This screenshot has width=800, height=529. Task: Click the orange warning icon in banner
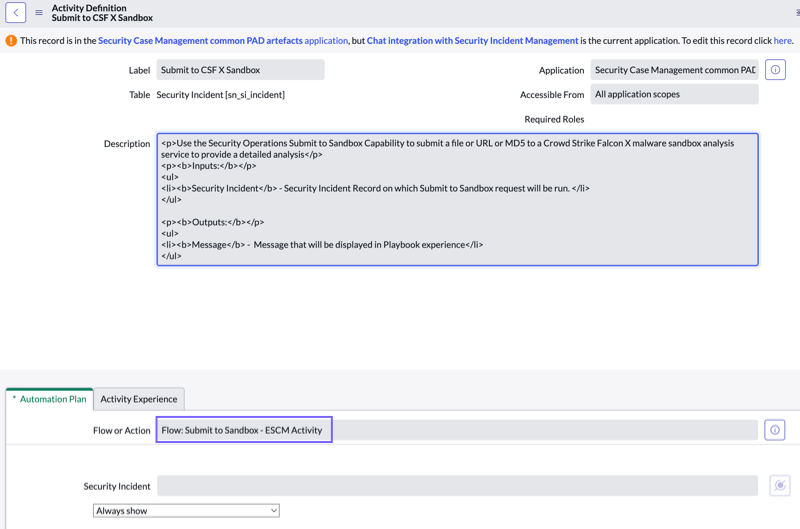pos(11,41)
